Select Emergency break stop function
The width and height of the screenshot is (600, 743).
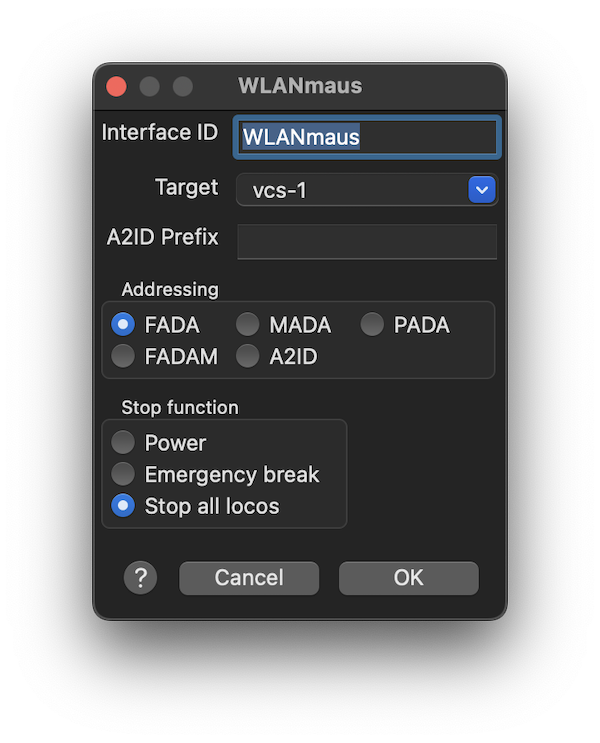pos(124,474)
